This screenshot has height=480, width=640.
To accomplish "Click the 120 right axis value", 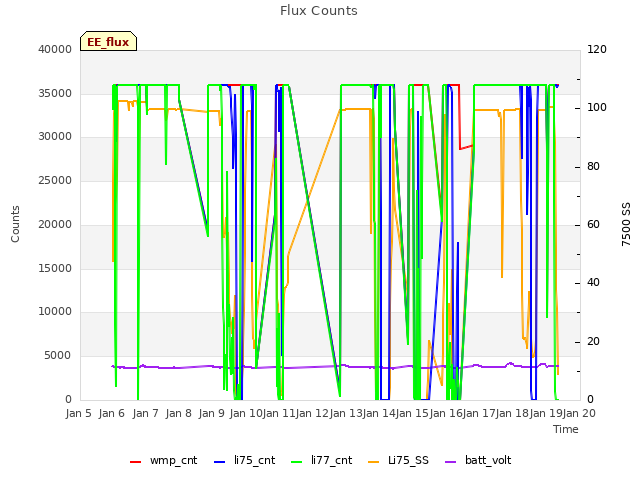I will [597, 49].
